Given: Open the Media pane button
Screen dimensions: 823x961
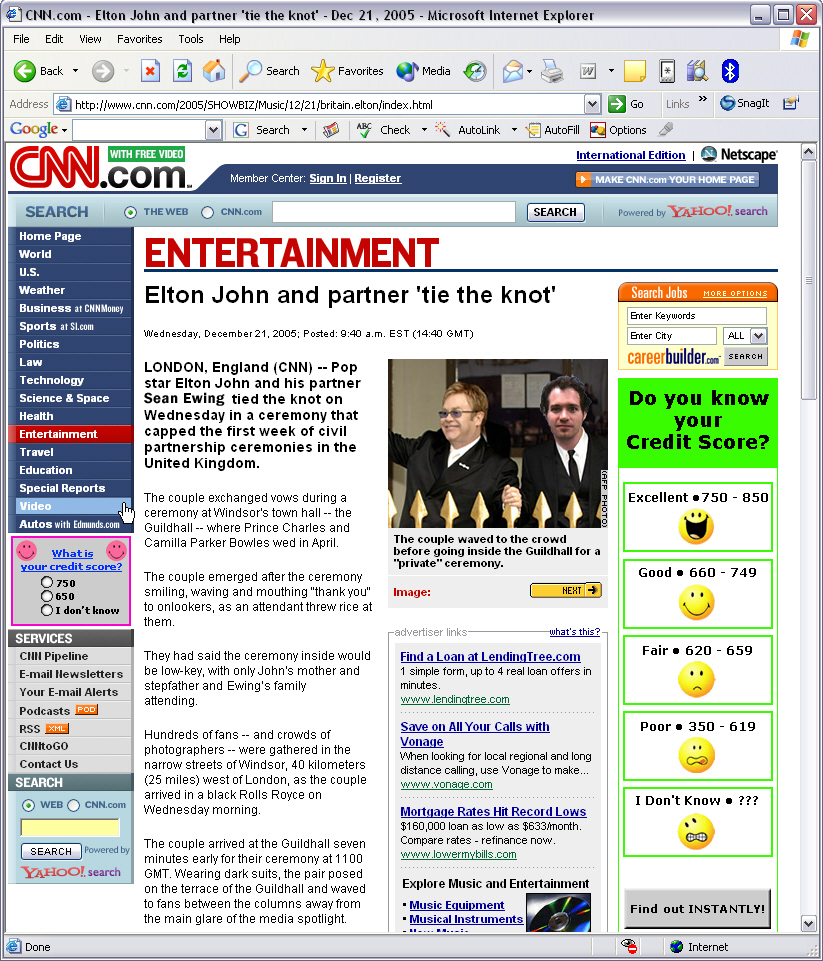Looking at the screenshot, I should pyautogui.click(x=423, y=71).
